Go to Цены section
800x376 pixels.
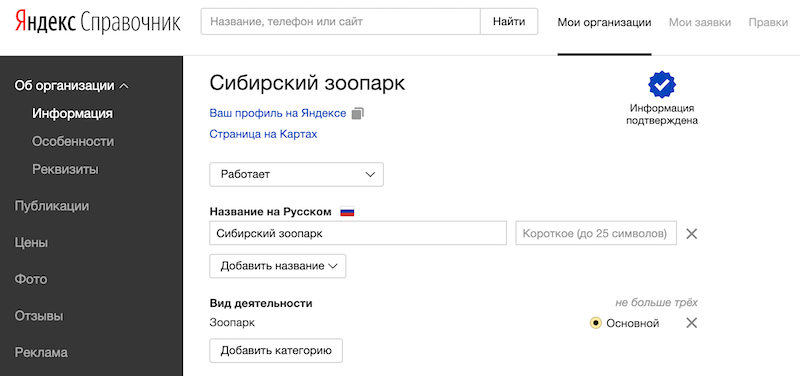click(x=31, y=243)
